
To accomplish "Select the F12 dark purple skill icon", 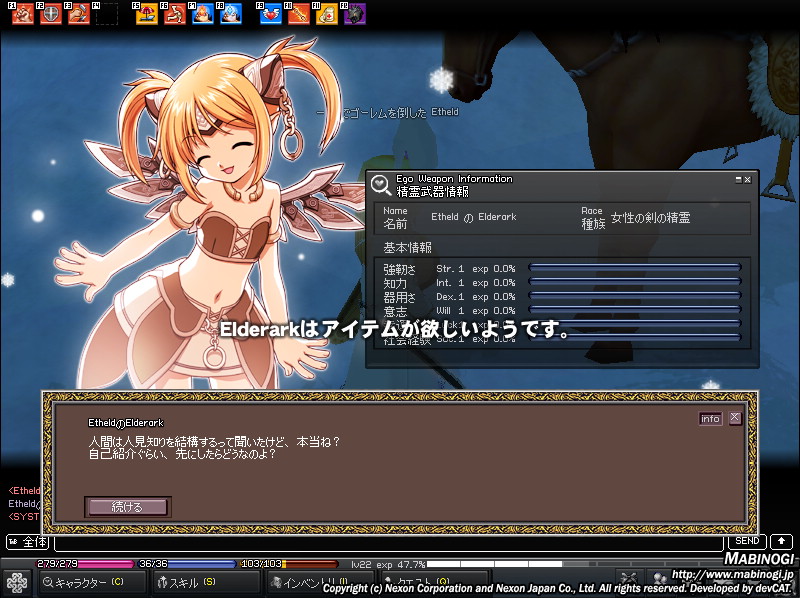I will [355, 14].
